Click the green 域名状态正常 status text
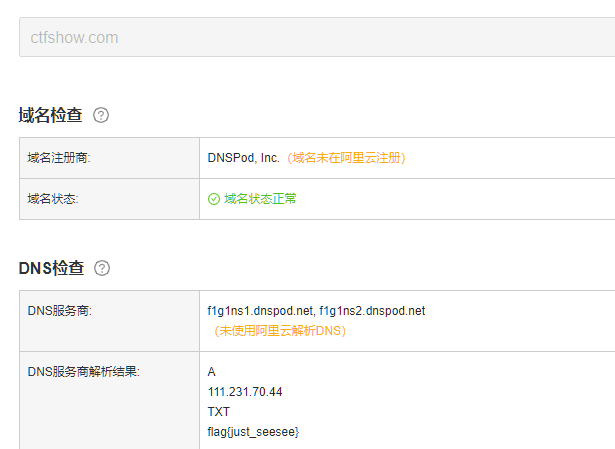The image size is (615, 449). click(x=260, y=199)
